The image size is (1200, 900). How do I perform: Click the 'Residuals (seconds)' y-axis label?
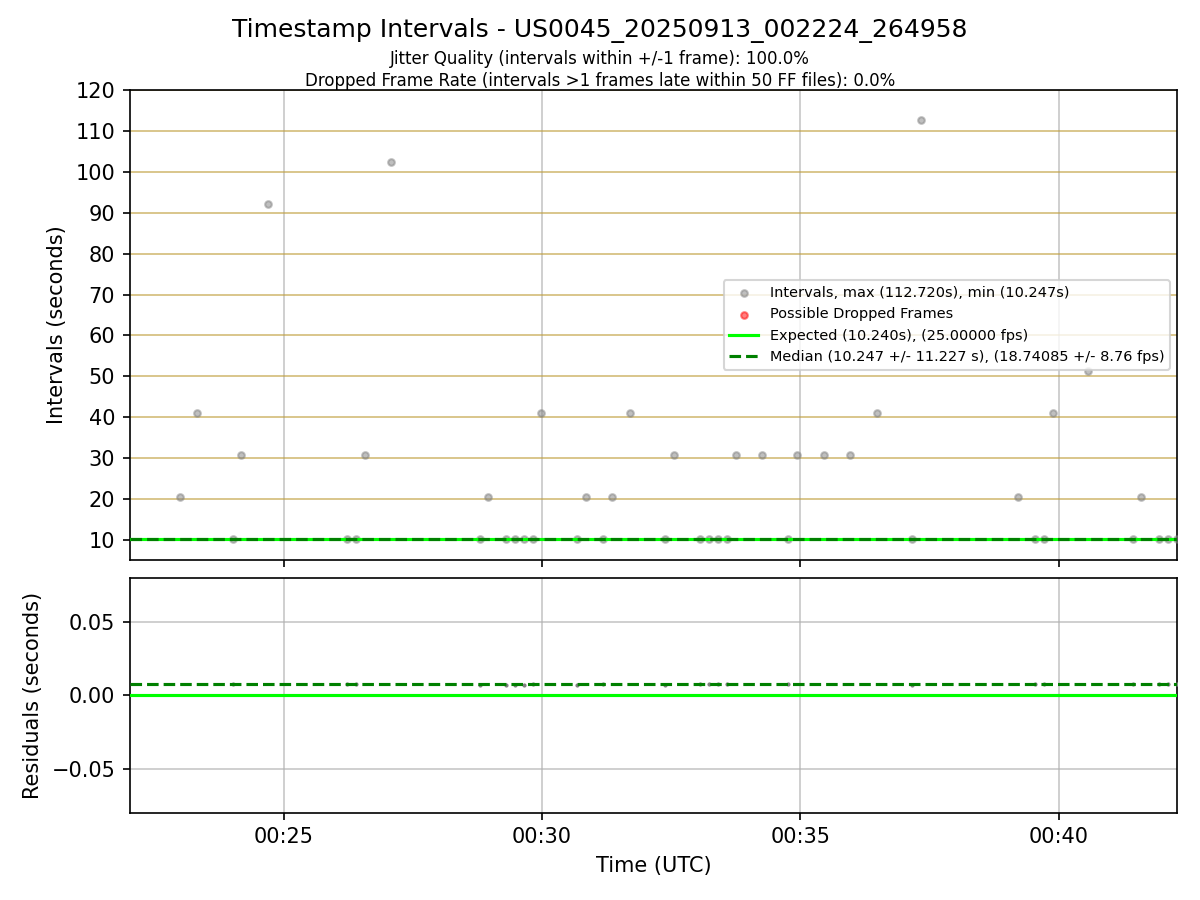click(x=32, y=696)
